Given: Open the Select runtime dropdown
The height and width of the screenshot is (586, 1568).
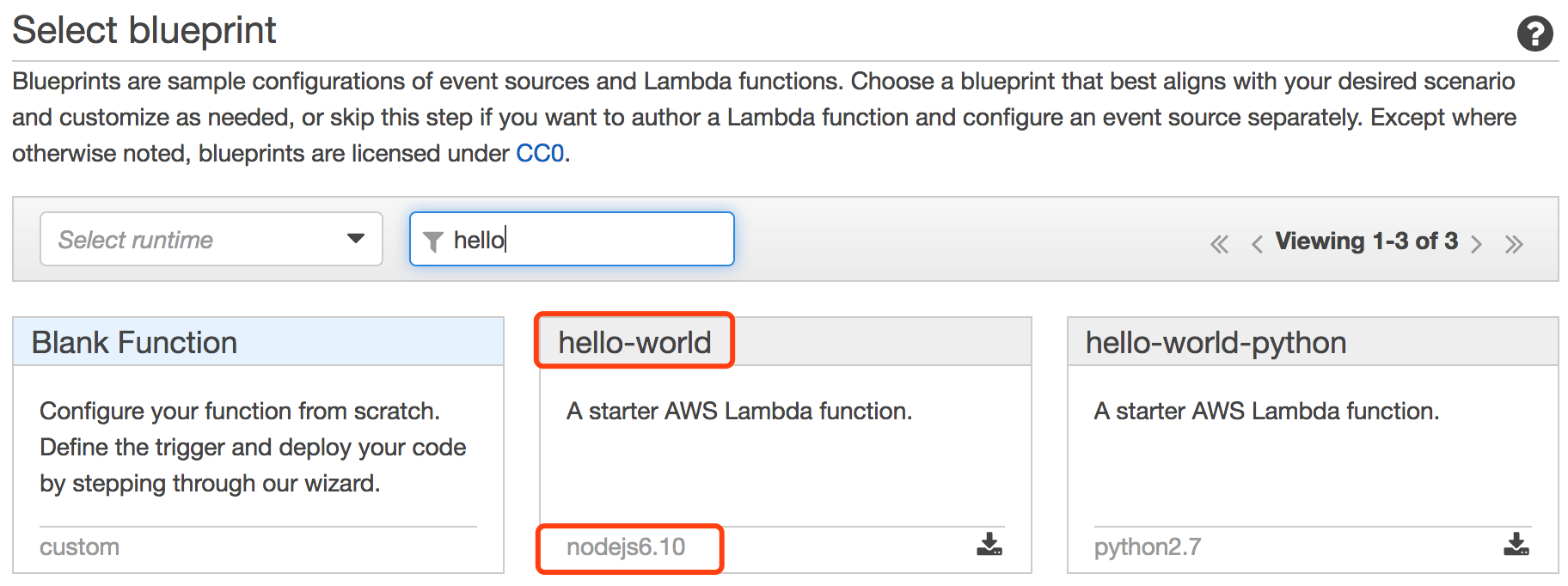Looking at the screenshot, I should (211, 239).
